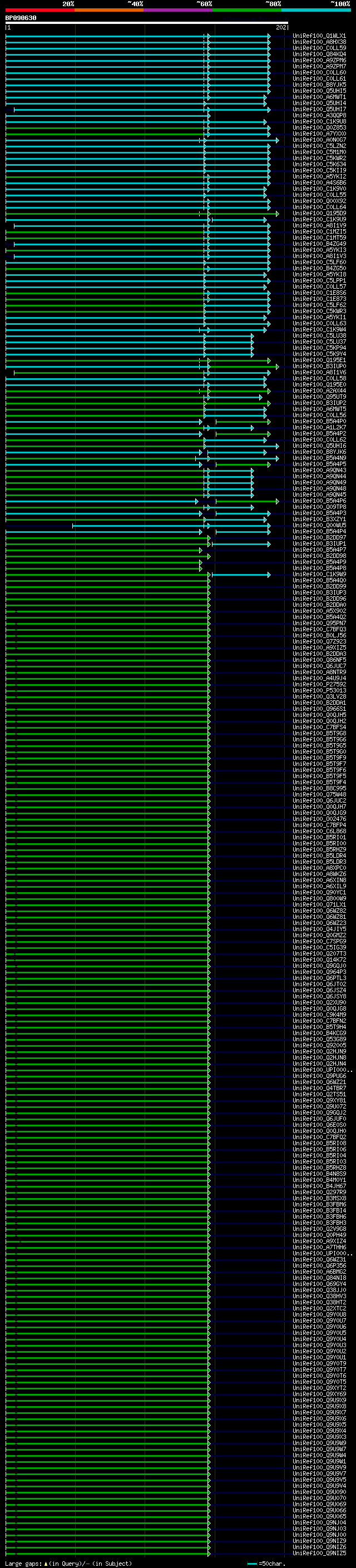This screenshot has width=356, height=1568.
Task: Select the UniRef100_A8I1V6 label
Action: (x=319, y=373)
